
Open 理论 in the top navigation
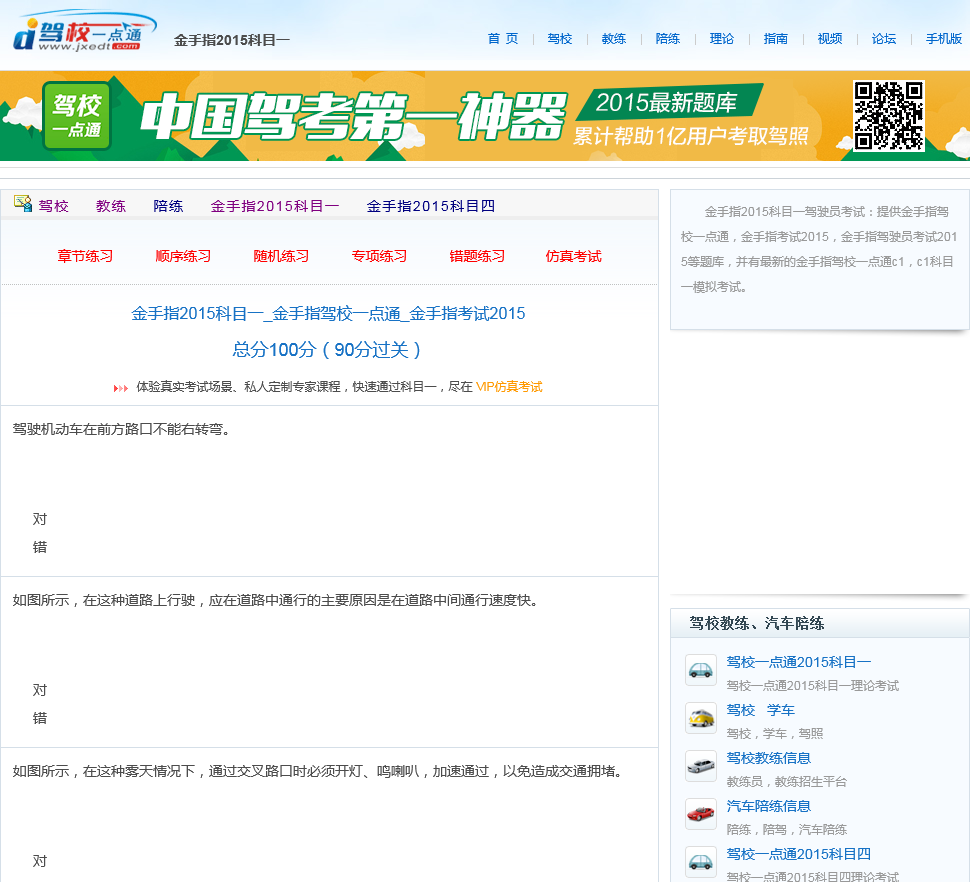721,39
